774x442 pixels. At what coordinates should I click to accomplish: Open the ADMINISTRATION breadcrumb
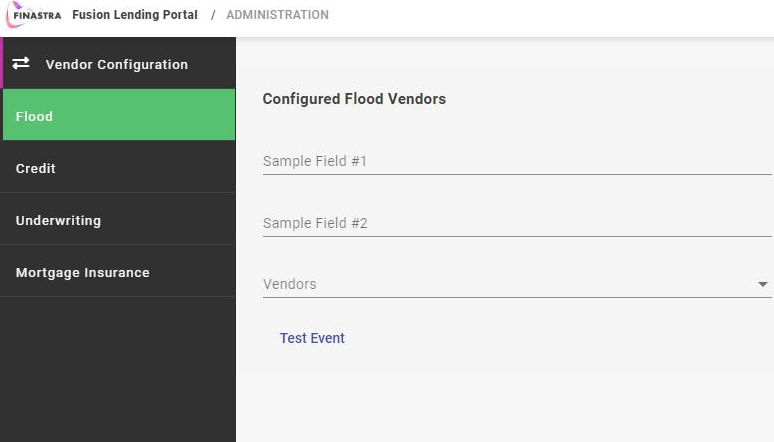click(x=277, y=15)
